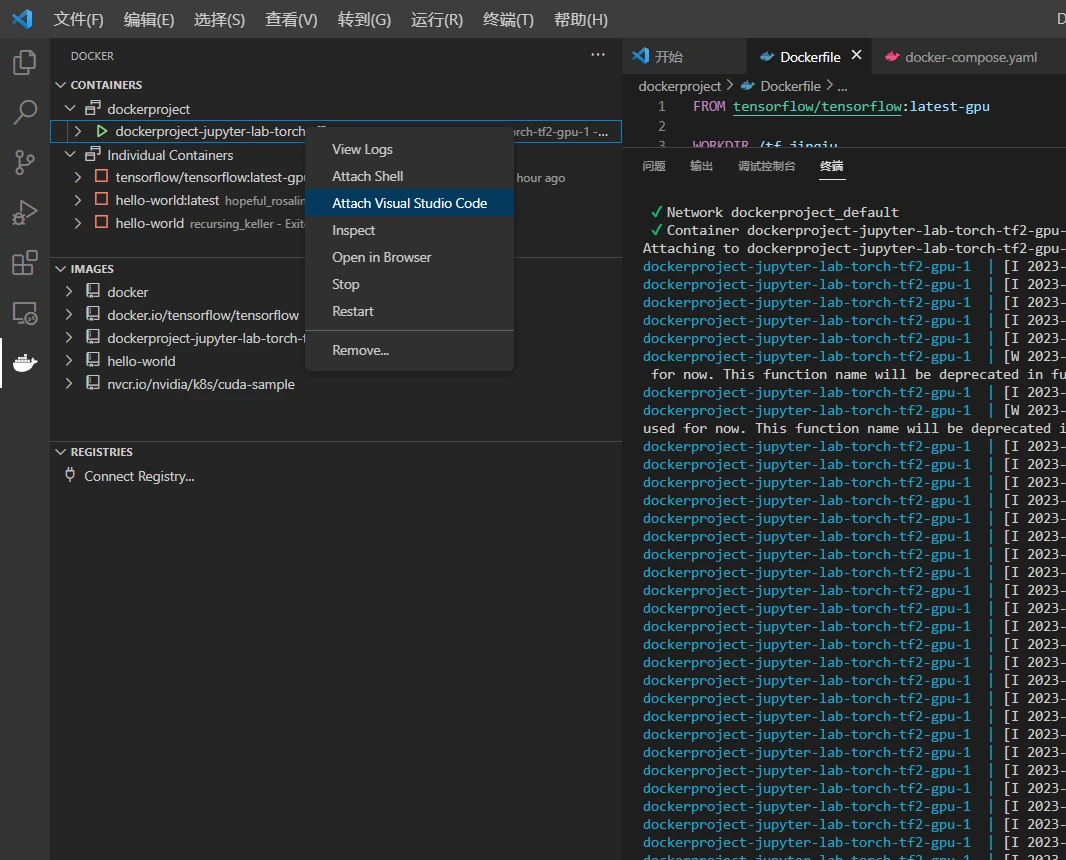Screen dimensions: 1066x860
Task: Click the green running icon of jupyter-lab container
Action: [101, 131]
